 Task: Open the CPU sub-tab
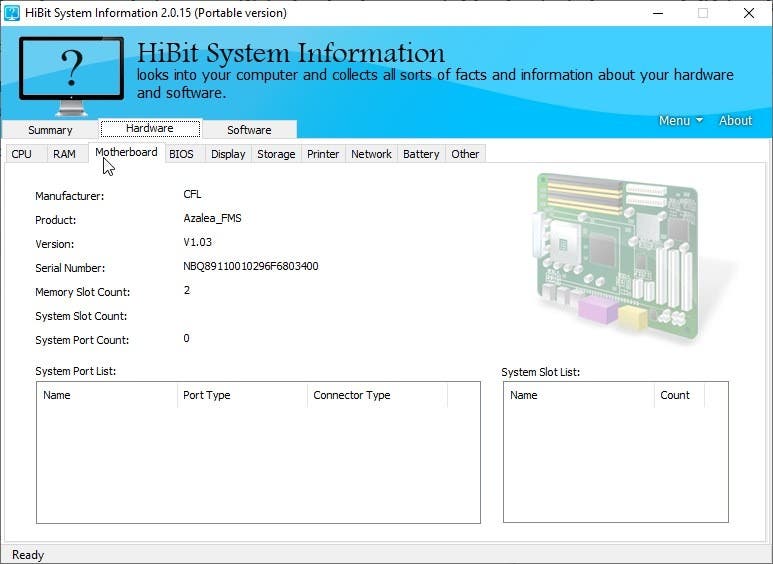click(22, 154)
